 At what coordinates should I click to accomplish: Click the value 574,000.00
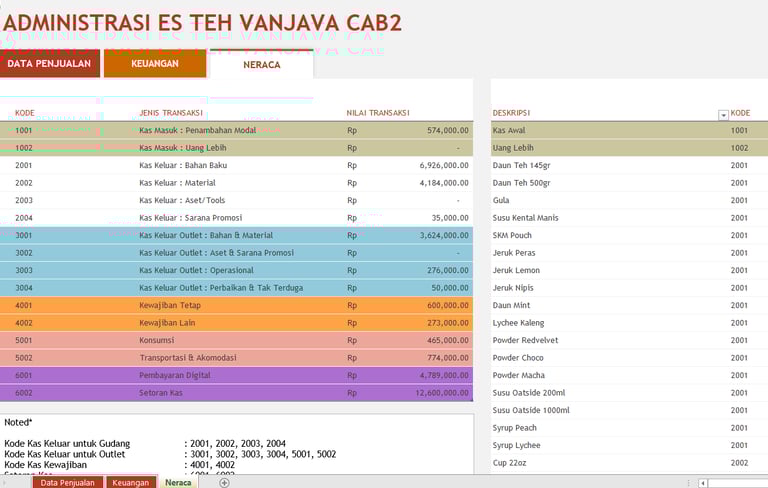click(x=448, y=130)
